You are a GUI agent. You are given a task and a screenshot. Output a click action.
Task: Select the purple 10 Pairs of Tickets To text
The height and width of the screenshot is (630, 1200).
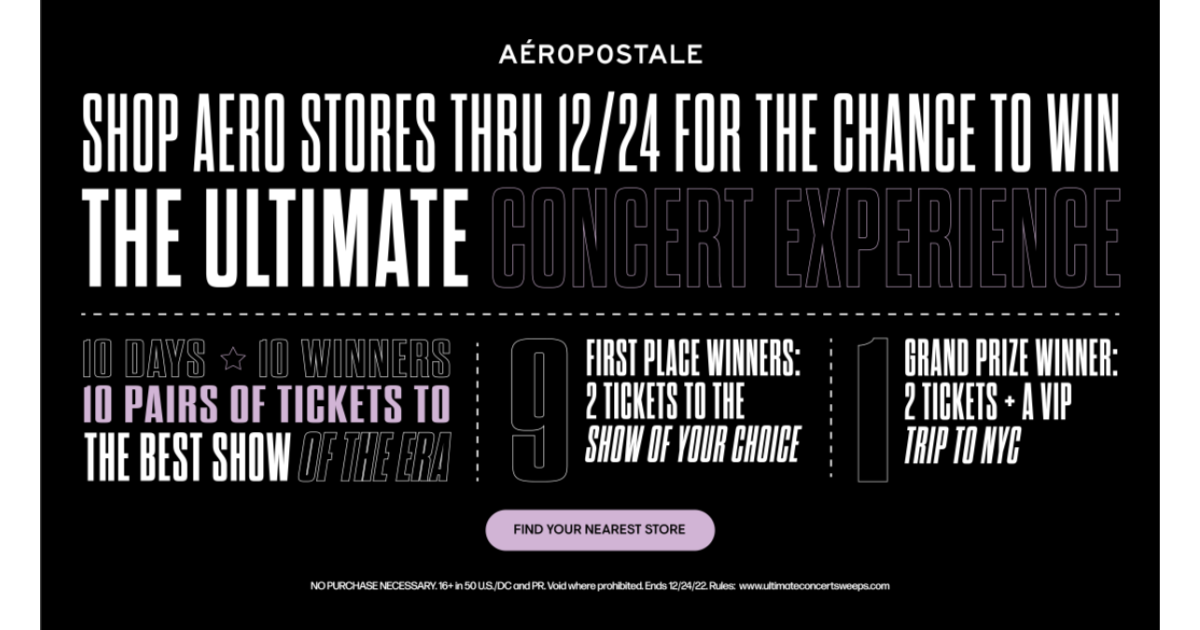point(267,406)
